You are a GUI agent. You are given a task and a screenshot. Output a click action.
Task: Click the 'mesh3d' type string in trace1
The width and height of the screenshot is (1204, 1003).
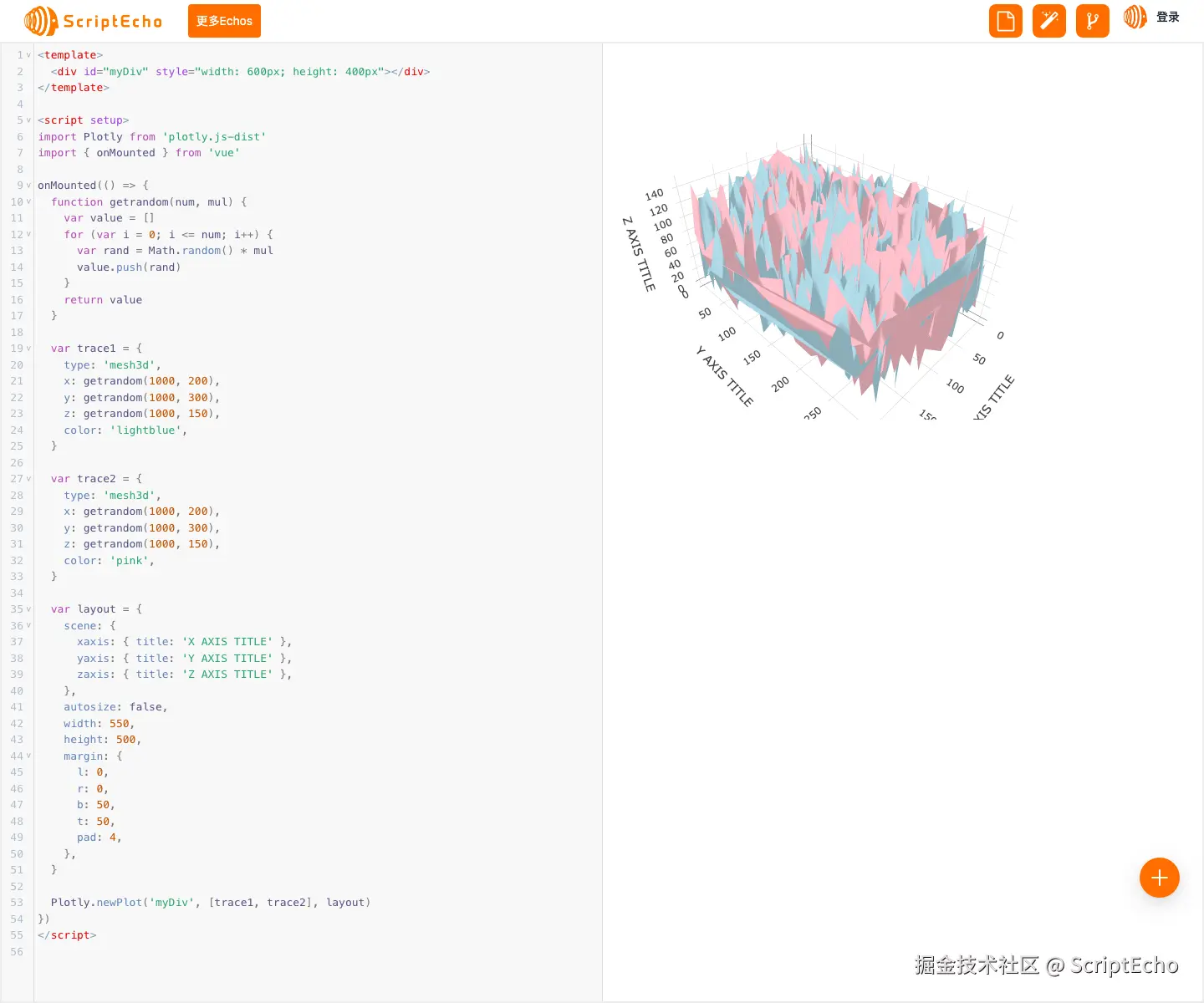pos(130,365)
